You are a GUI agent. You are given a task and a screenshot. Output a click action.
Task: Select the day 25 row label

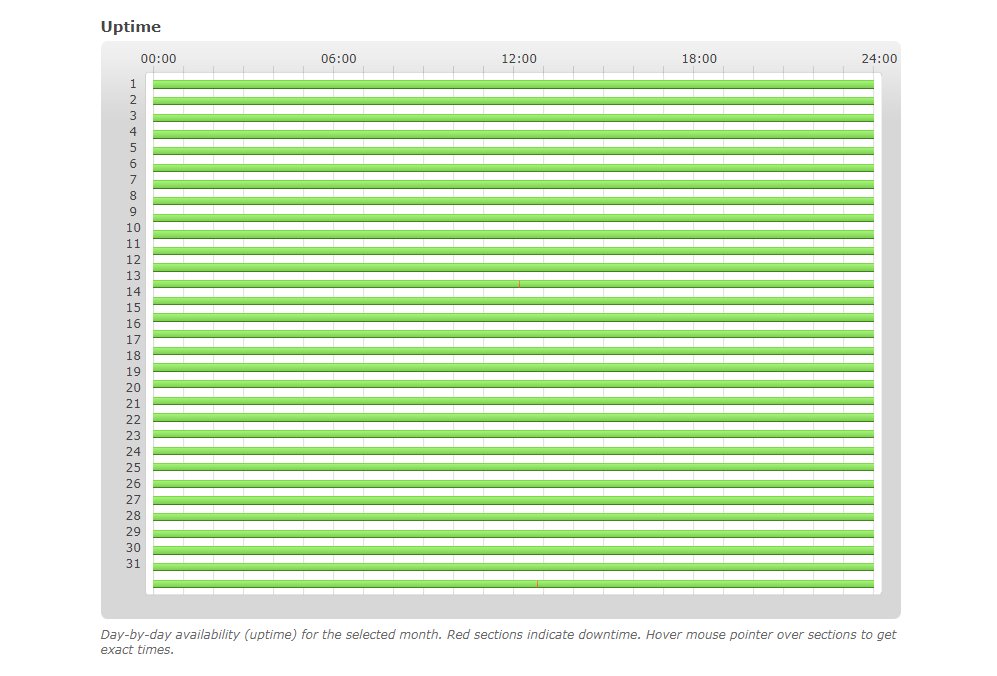click(133, 468)
